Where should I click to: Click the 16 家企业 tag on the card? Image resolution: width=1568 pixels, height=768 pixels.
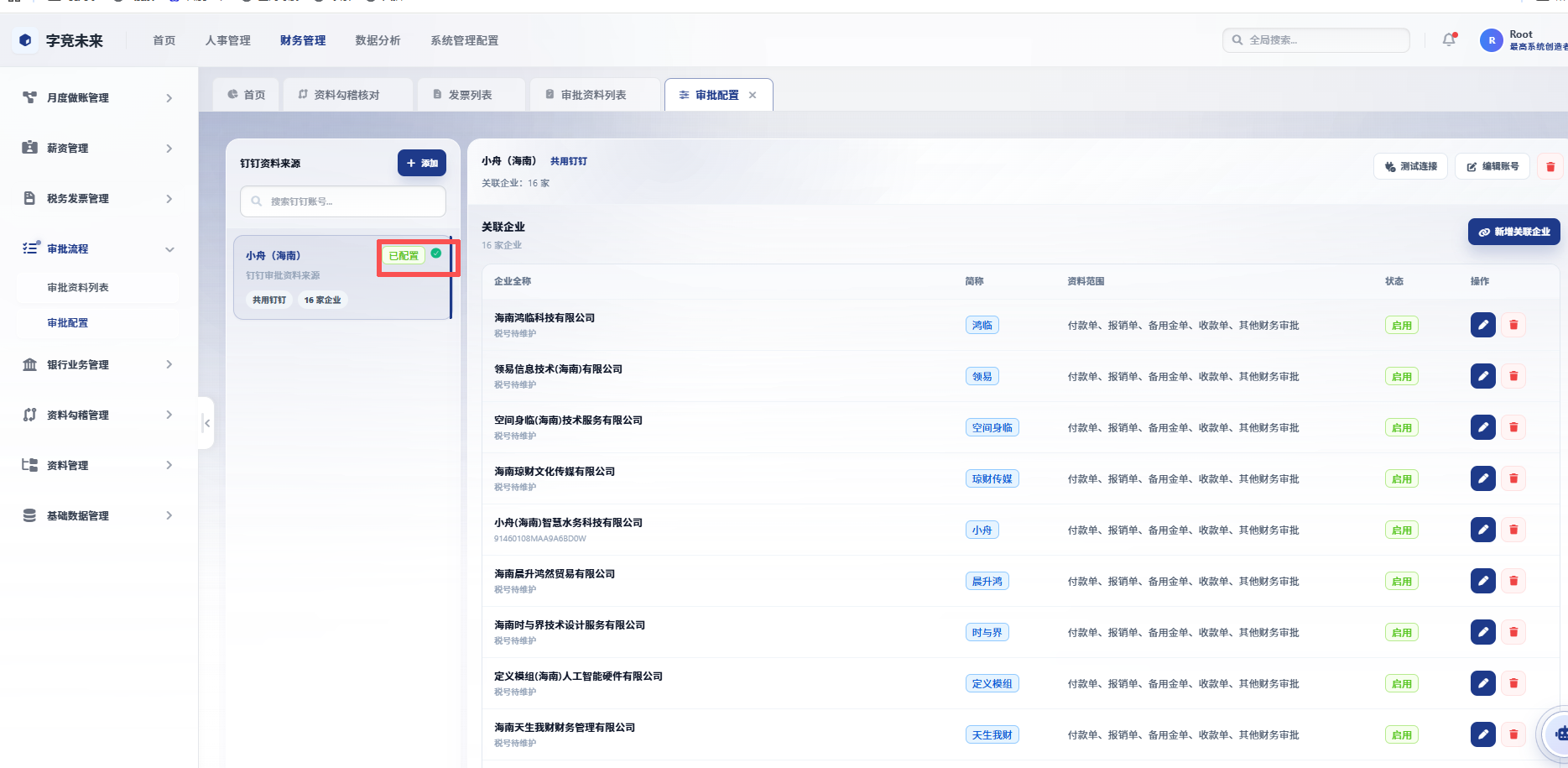coord(322,300)
